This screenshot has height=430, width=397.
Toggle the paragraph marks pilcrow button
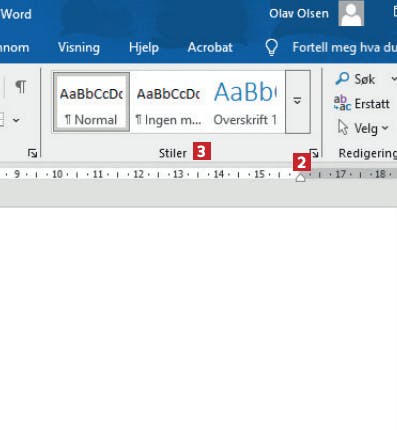coord(21,87)
